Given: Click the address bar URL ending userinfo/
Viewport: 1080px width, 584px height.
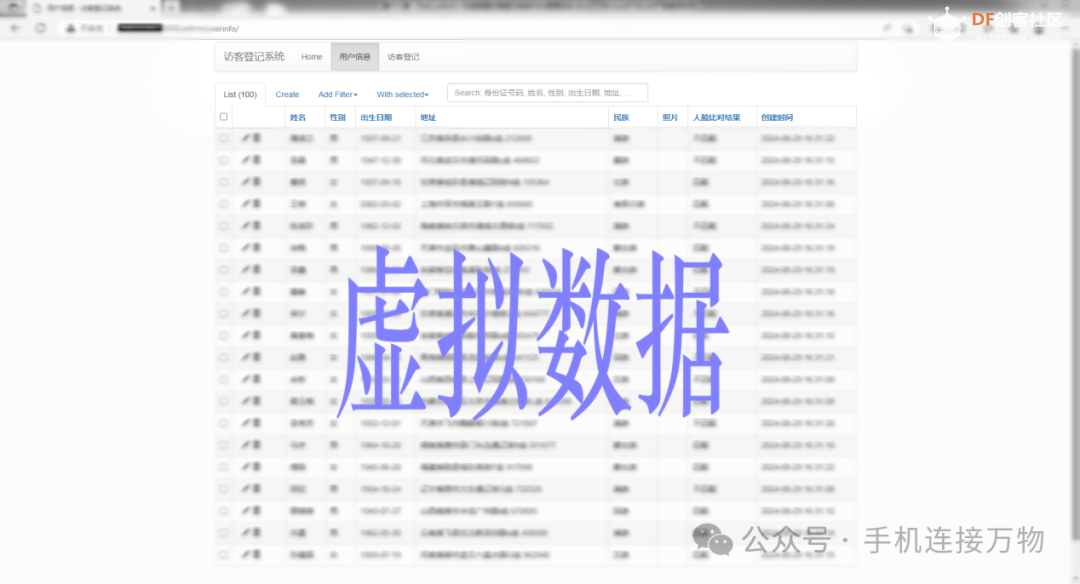Looking at the screenshot, I should 178,28.
